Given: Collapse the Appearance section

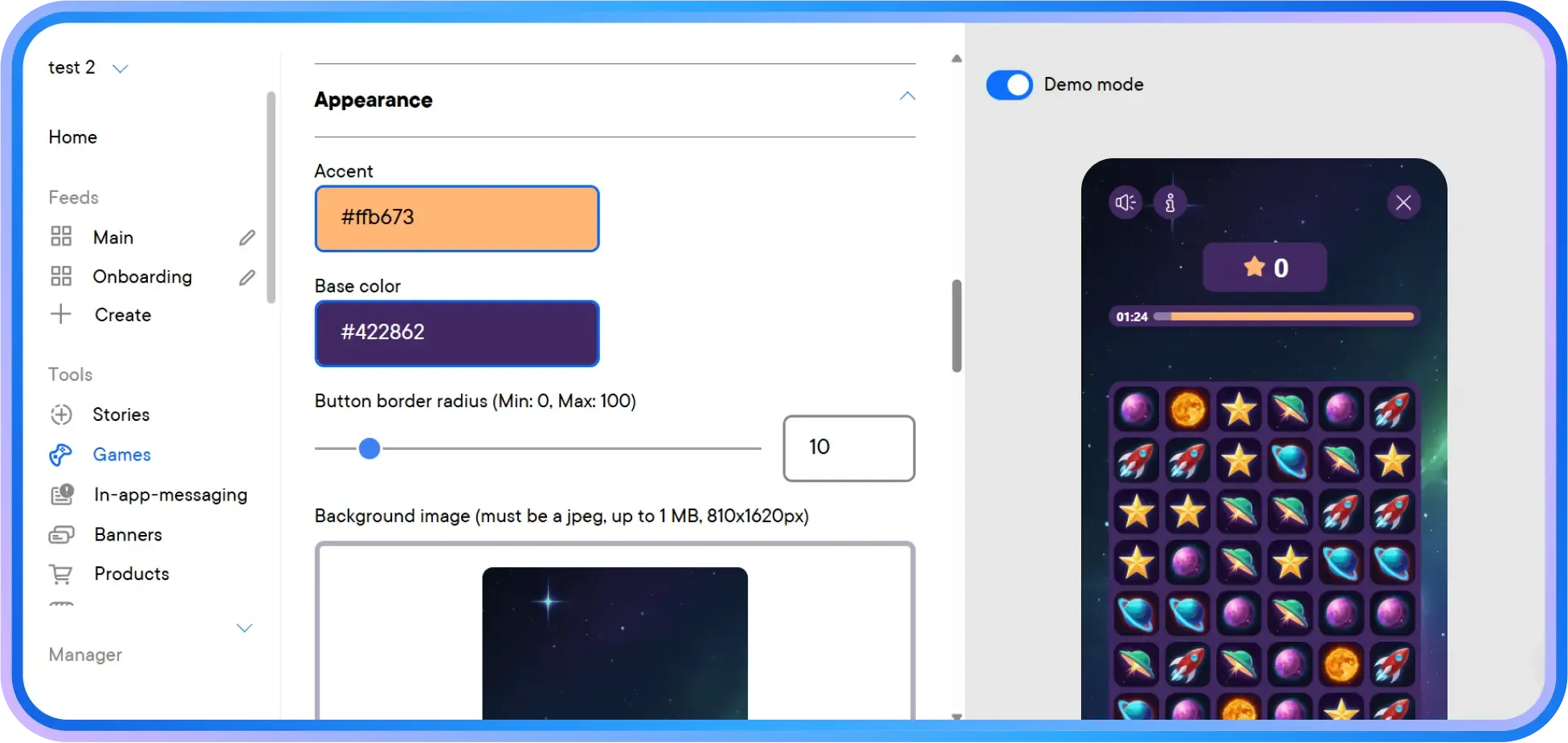Looking at the screenshot, I should coord(908,96).
